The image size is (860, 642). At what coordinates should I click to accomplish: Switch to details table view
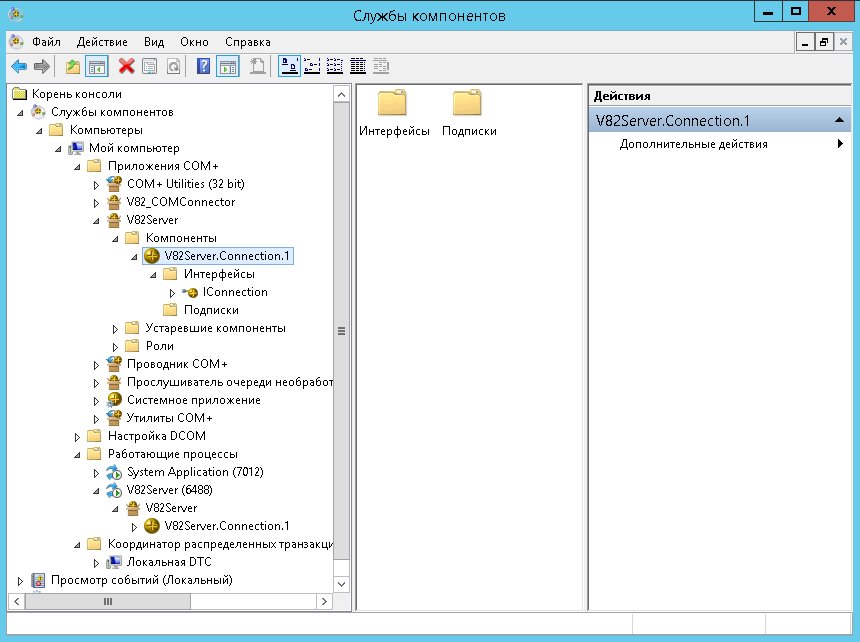[358, 67]
